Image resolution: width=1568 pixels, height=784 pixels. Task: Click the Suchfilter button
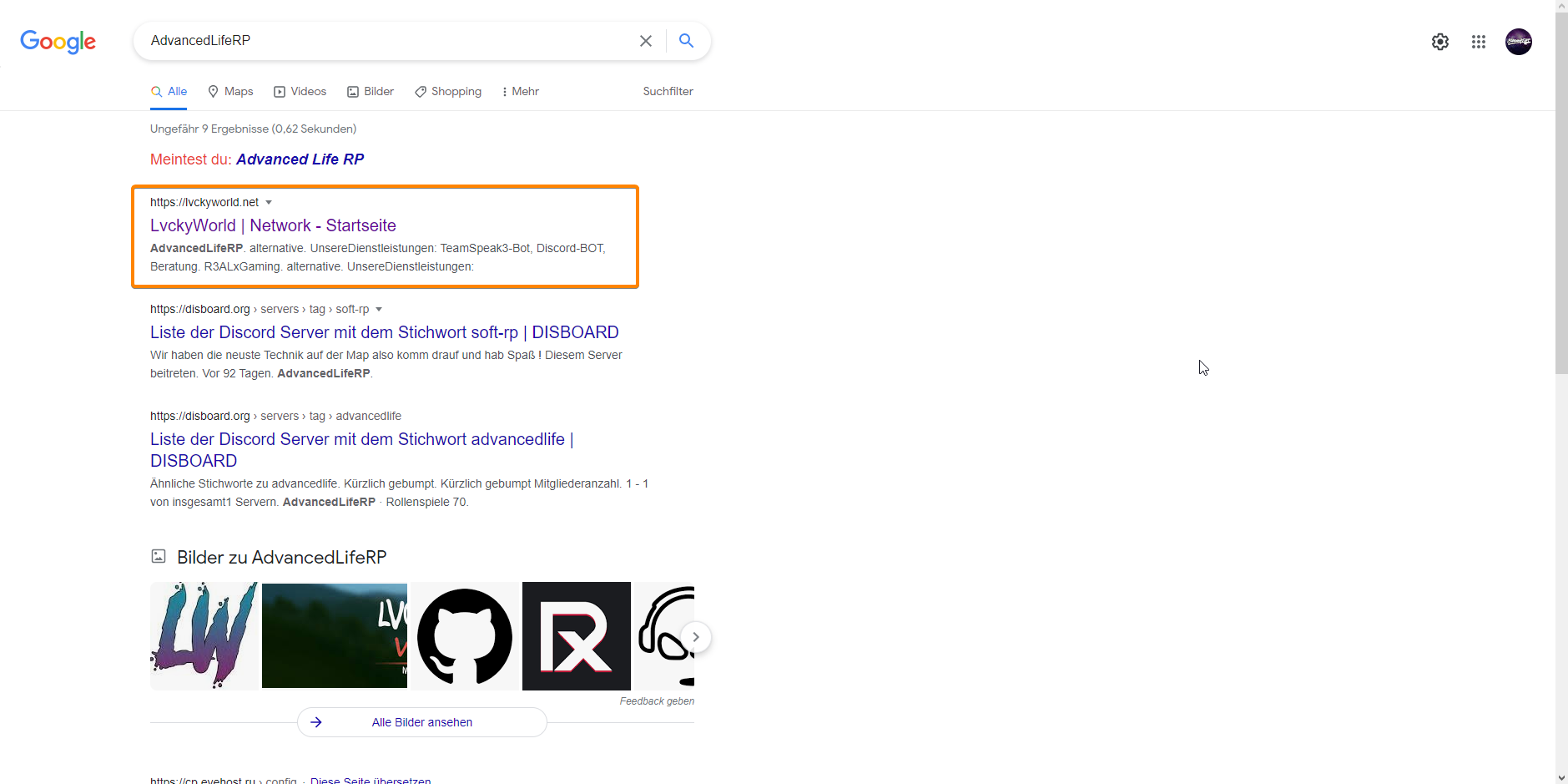(668, 92)
